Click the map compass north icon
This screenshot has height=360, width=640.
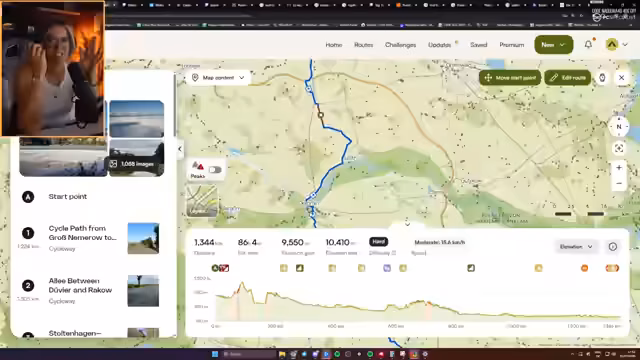coord(619,127)
